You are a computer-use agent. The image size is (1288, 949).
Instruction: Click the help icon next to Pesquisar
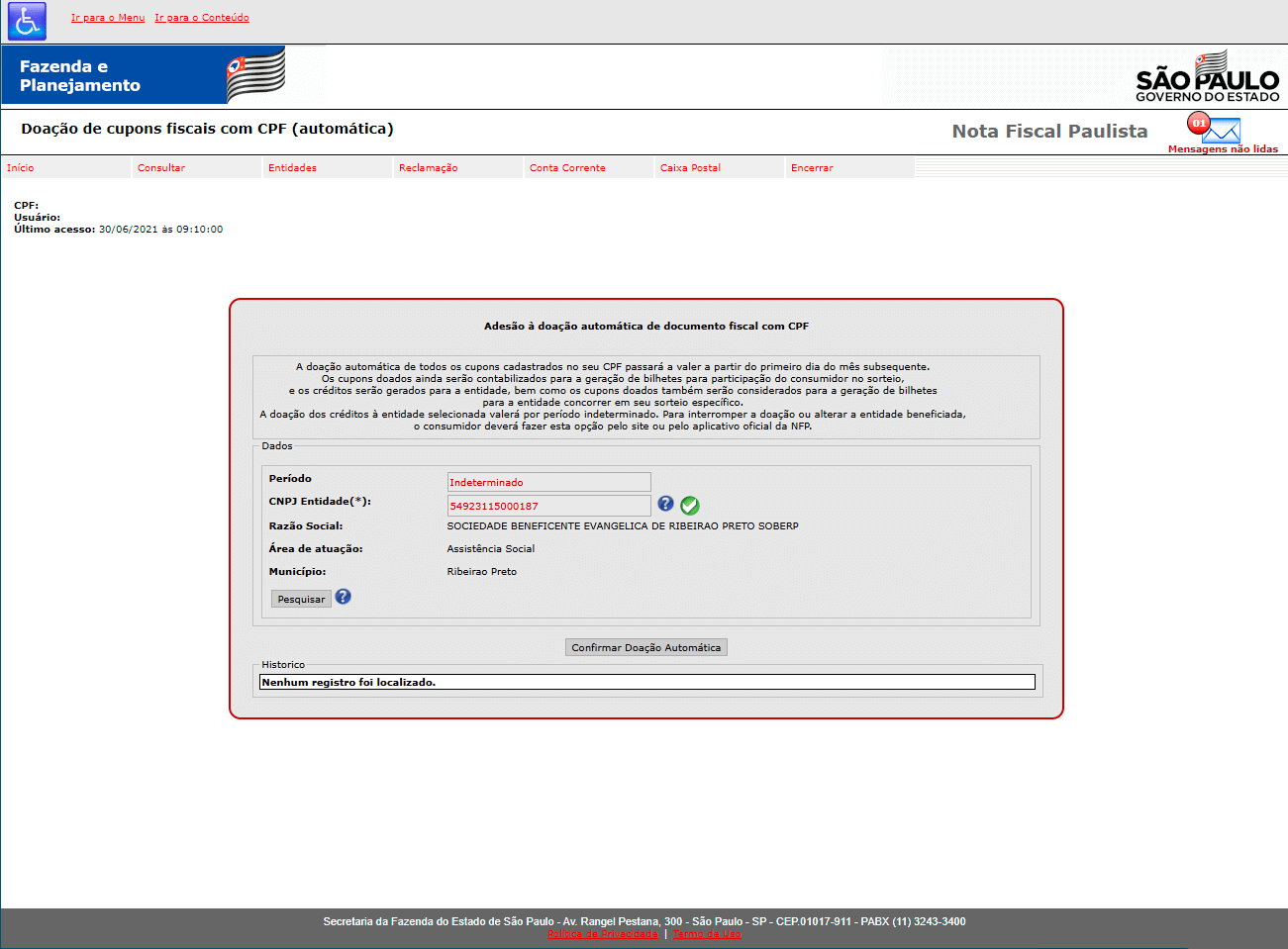click(x=343, y=597)
